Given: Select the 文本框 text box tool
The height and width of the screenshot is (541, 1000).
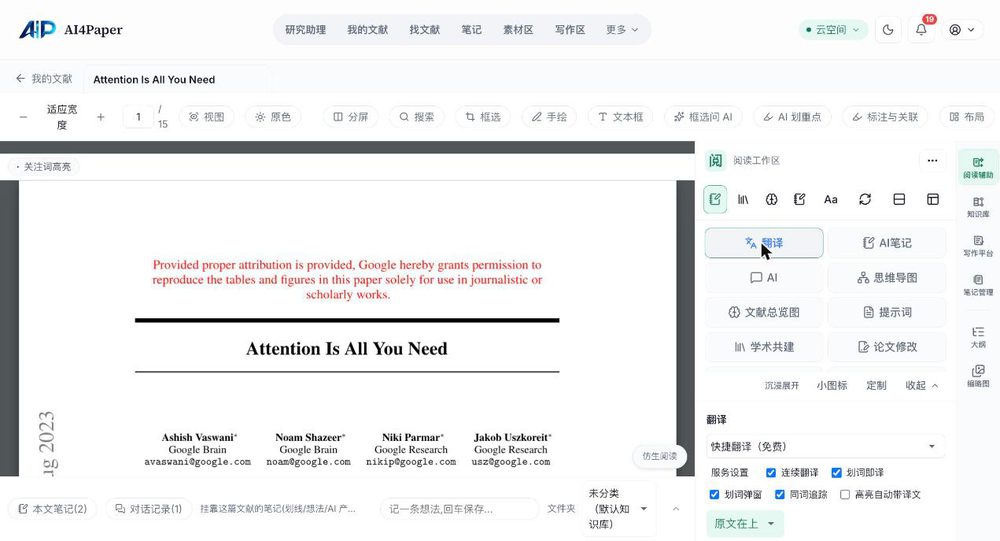Looking at the screenshot, I should point(620,117).
